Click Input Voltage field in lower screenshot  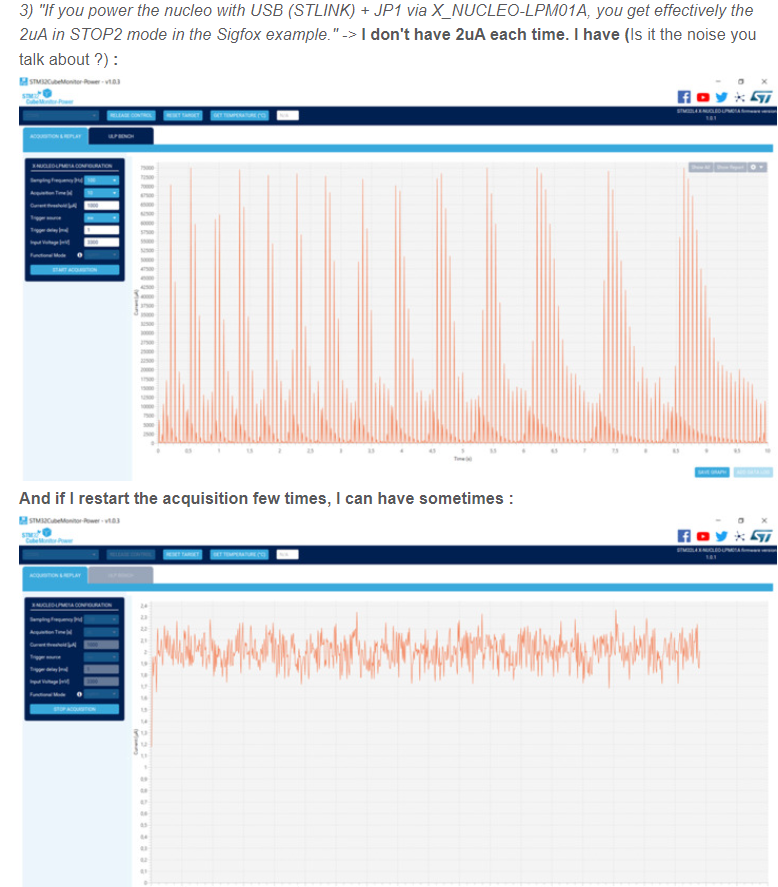point(101,682)
